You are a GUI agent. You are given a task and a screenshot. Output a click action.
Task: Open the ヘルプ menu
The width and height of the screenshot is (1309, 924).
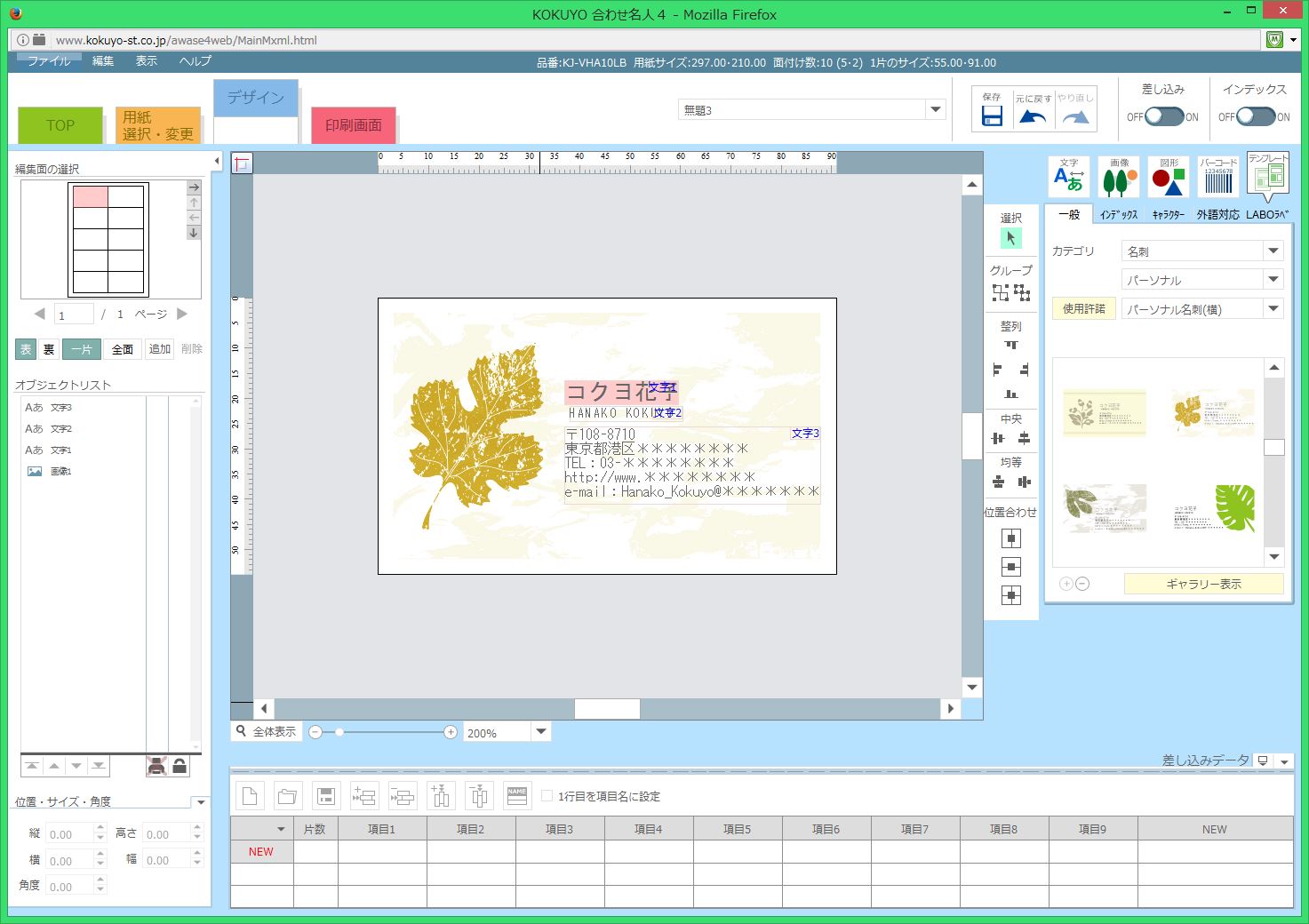196,61
